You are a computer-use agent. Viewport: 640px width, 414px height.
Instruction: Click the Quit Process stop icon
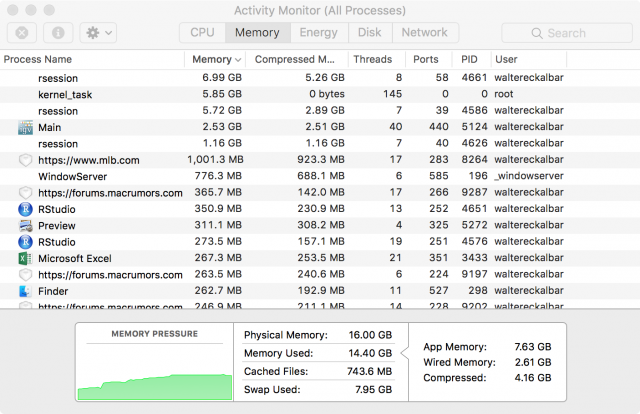(22, 32)
